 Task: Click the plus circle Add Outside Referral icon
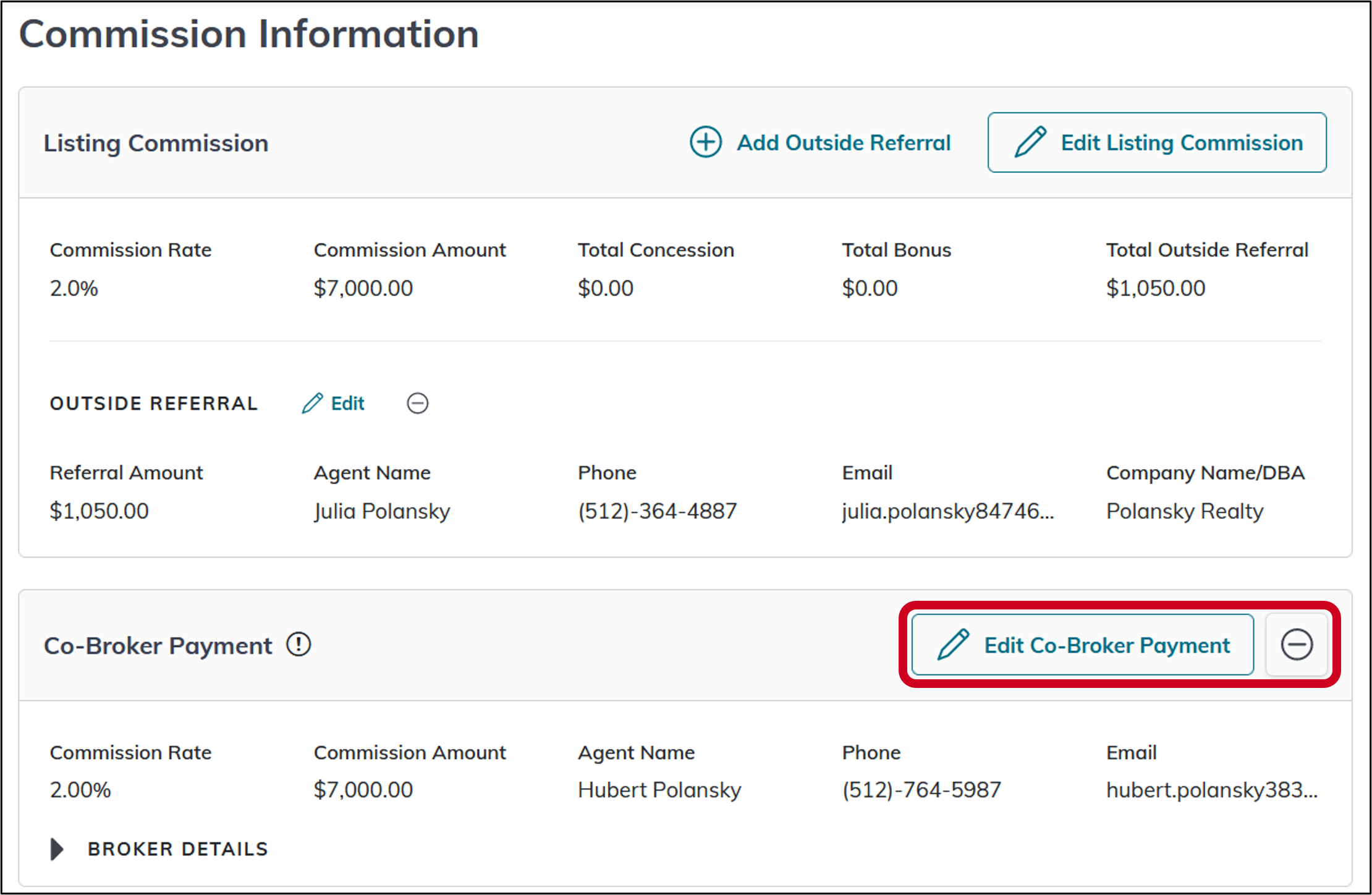pos(705,142)
